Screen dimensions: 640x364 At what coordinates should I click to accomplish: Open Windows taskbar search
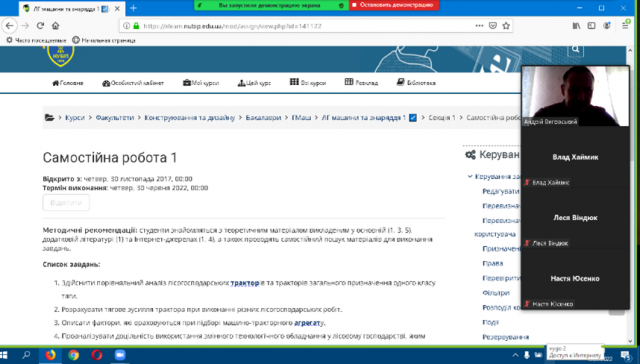[x=26, y=355]
